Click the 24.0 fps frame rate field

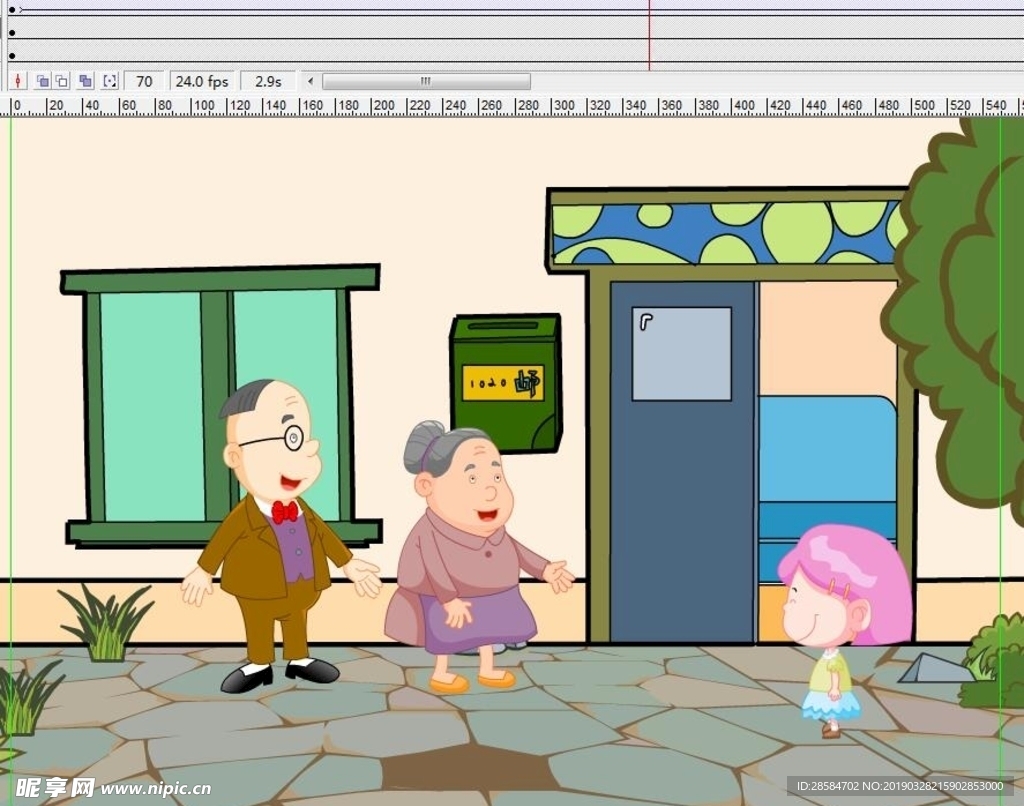201,81
